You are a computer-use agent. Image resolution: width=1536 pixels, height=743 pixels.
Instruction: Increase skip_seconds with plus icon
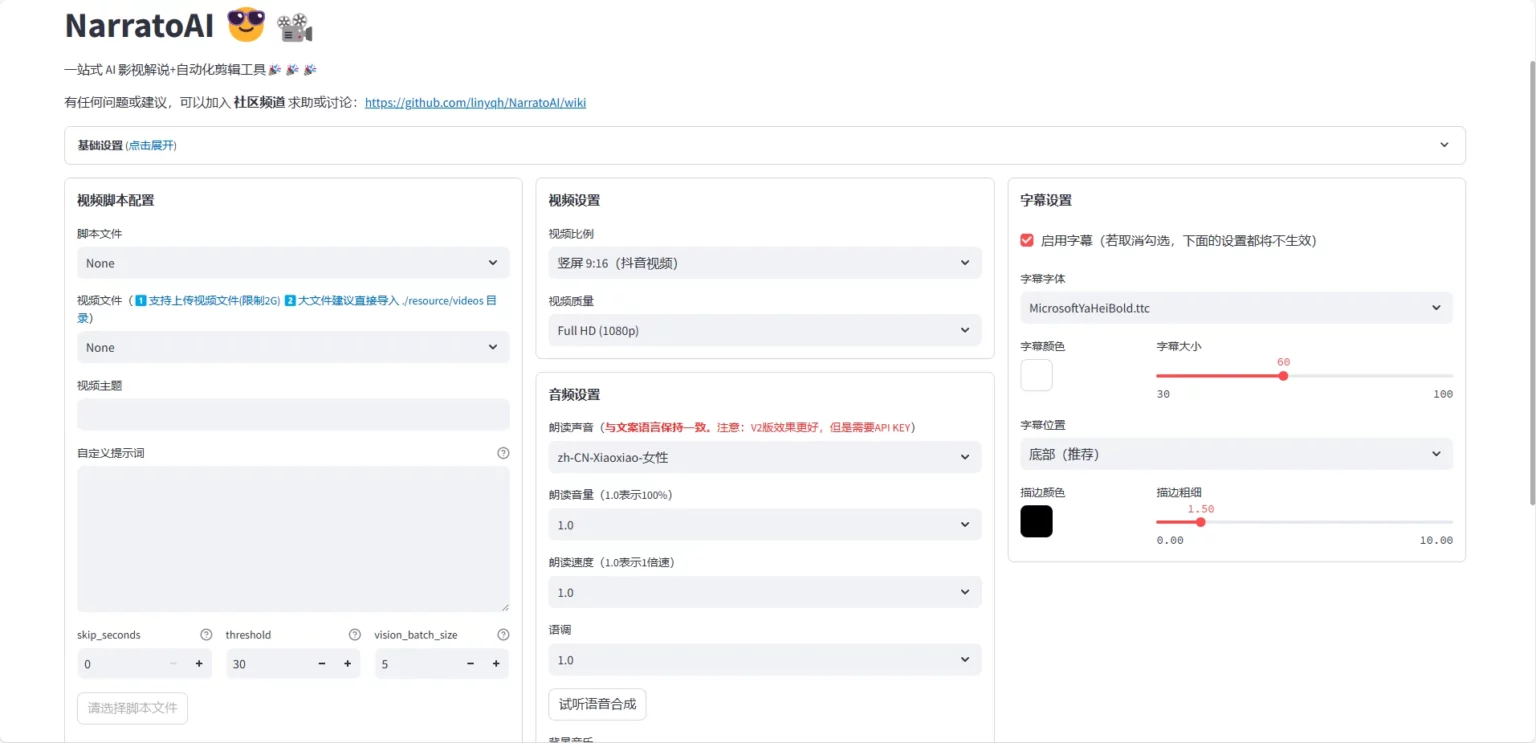click(x=199, y=664)
